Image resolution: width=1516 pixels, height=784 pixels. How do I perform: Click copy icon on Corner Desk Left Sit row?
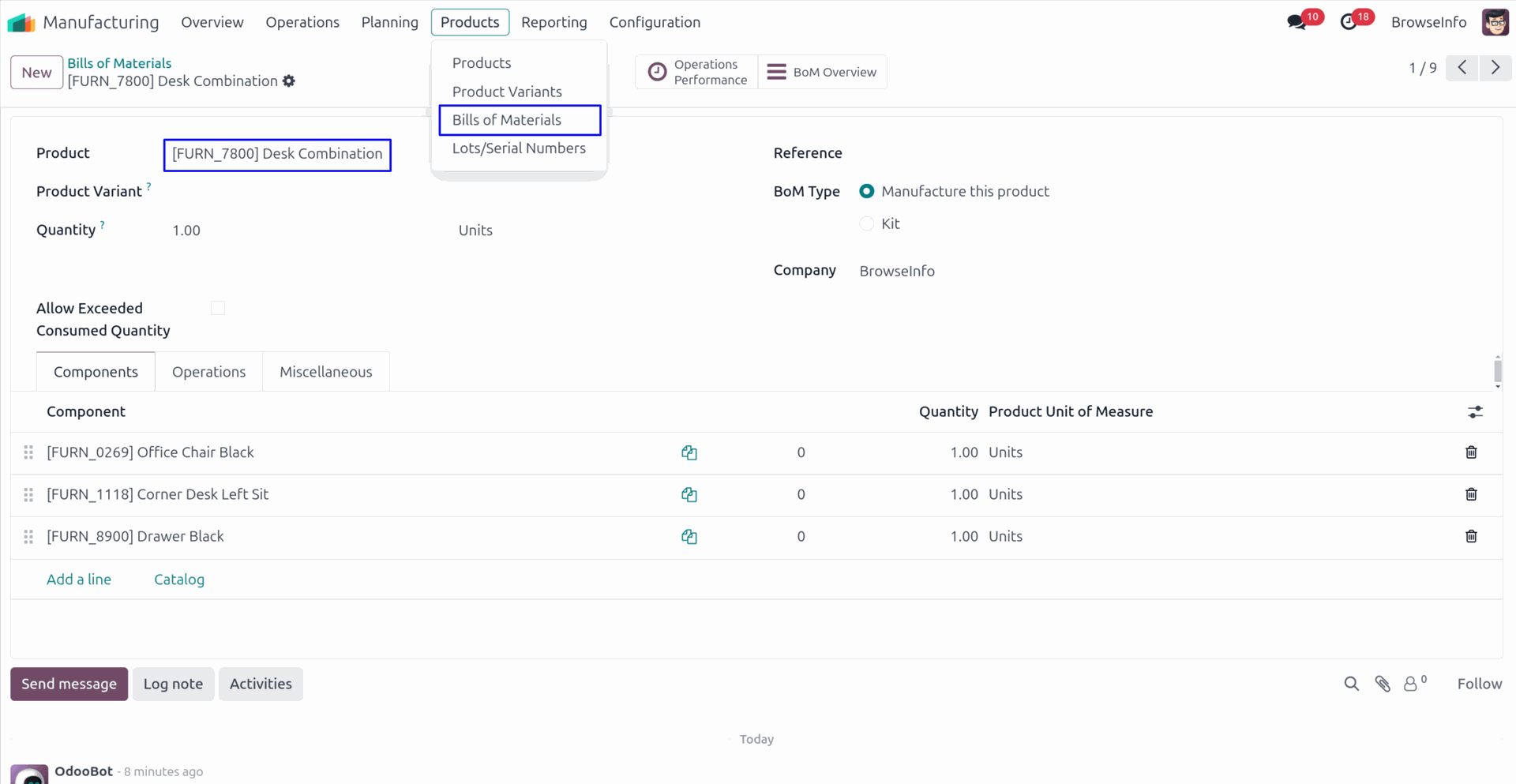coord(689,495)
